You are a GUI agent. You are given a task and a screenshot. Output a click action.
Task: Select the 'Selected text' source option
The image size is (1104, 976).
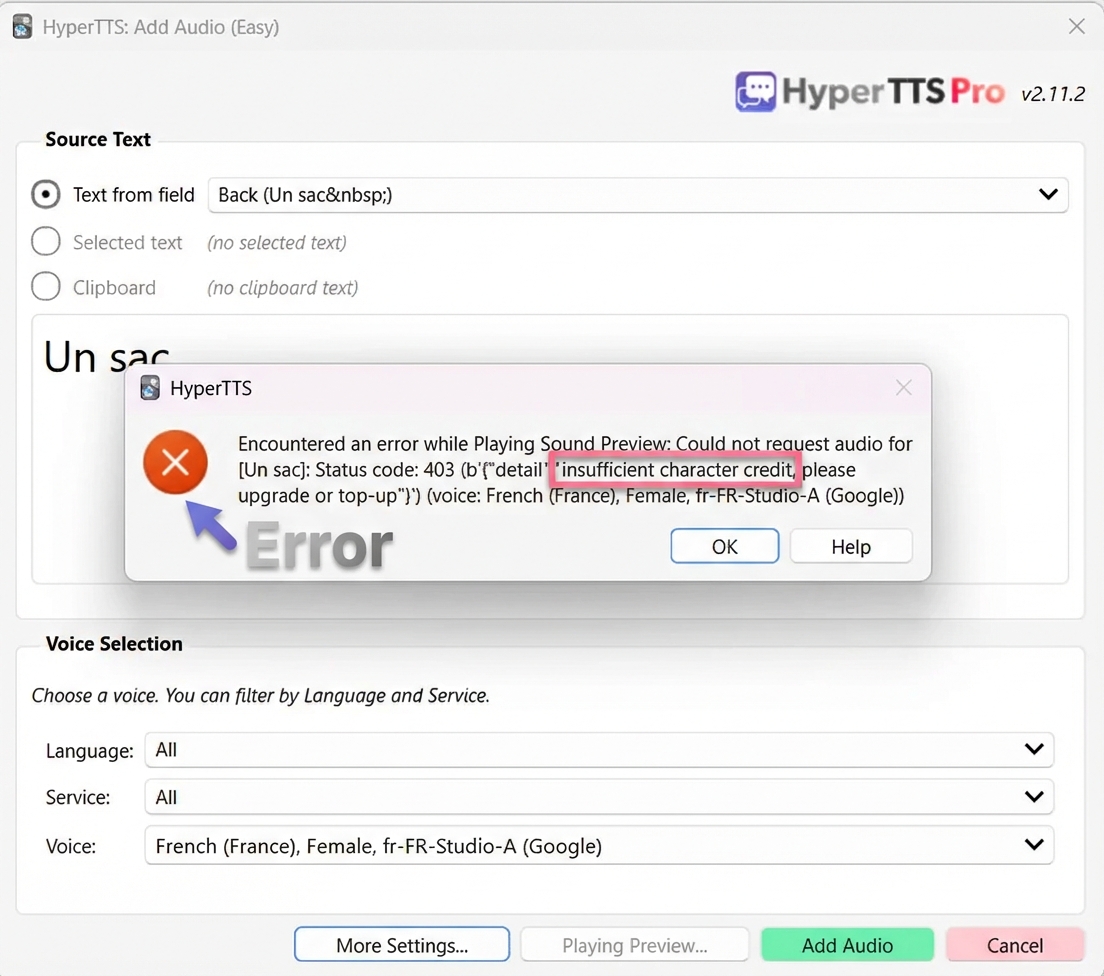click(45, 241)
